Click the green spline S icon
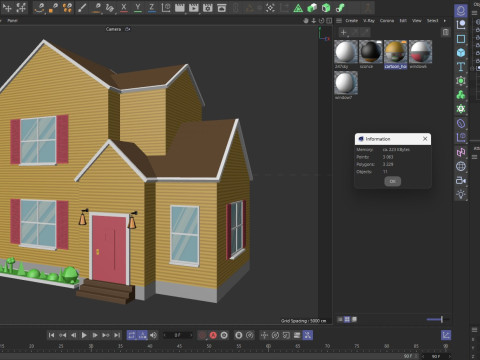Viewport: 480px width, 360px height. pos(340,8)
